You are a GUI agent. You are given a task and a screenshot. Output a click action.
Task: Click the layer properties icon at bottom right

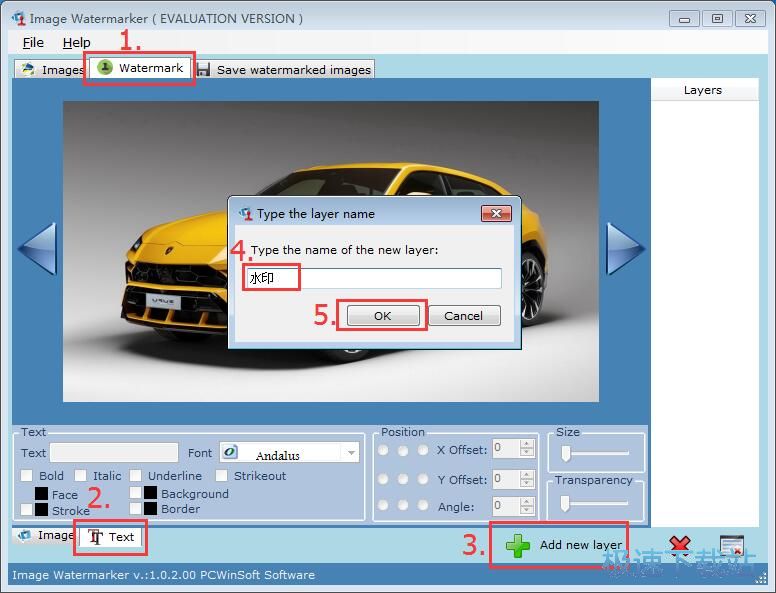731,546
